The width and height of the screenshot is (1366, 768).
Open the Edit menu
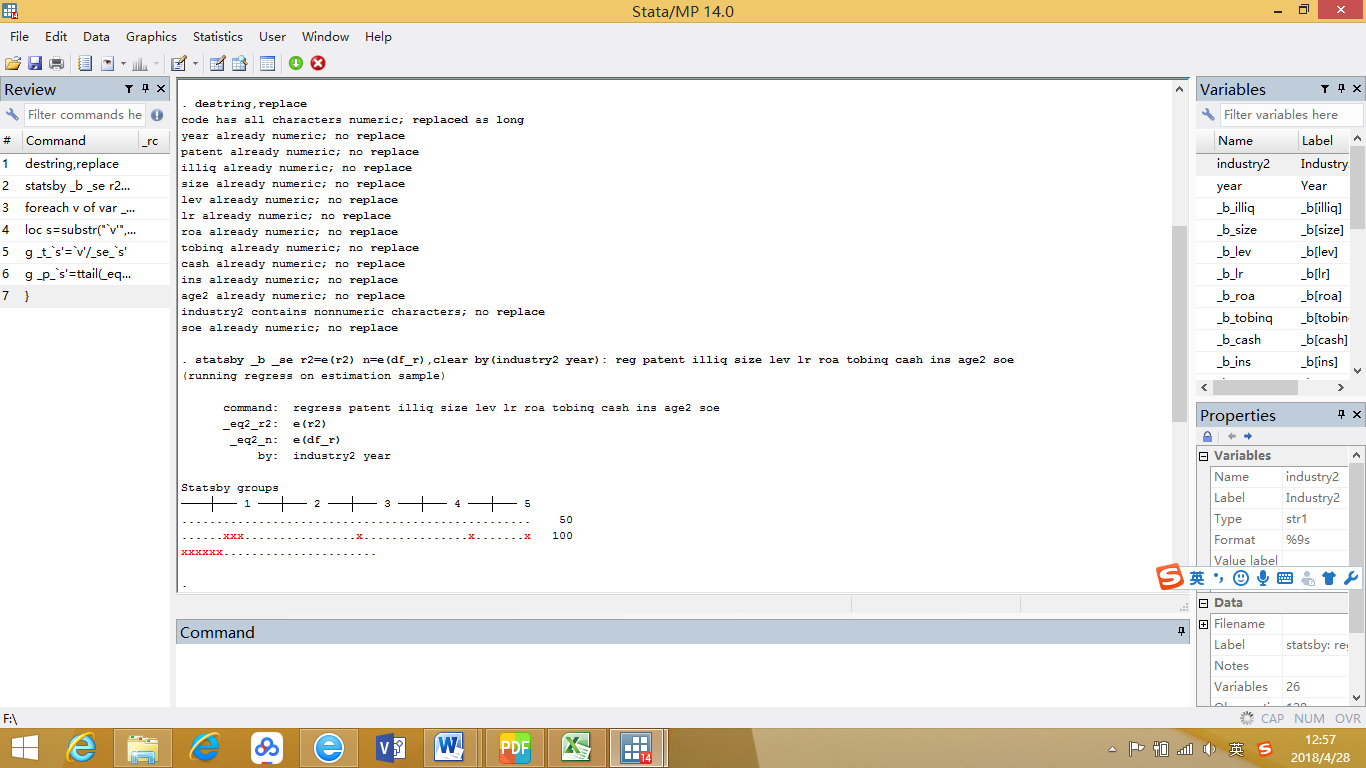pyautogui.click(x=56, y=37)
